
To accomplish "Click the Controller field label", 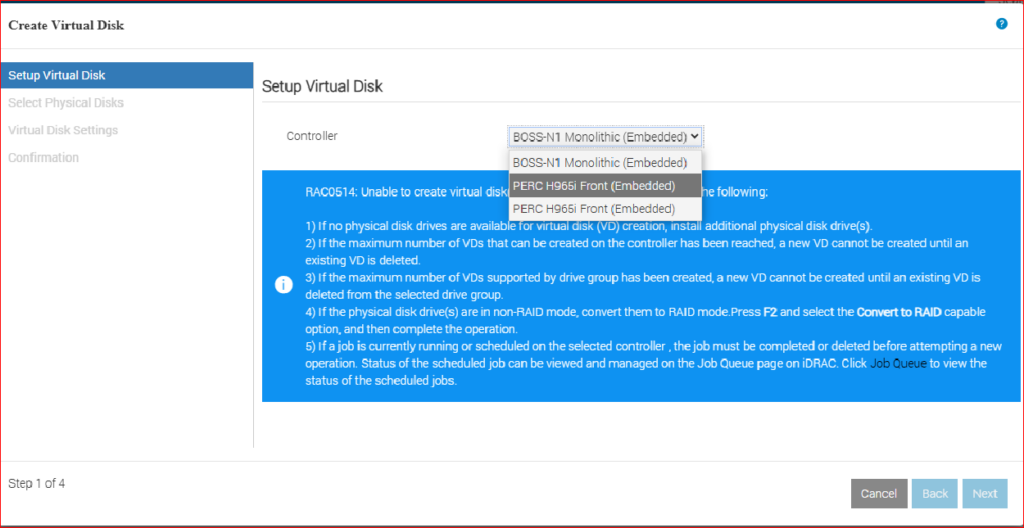I will (312, 136).
